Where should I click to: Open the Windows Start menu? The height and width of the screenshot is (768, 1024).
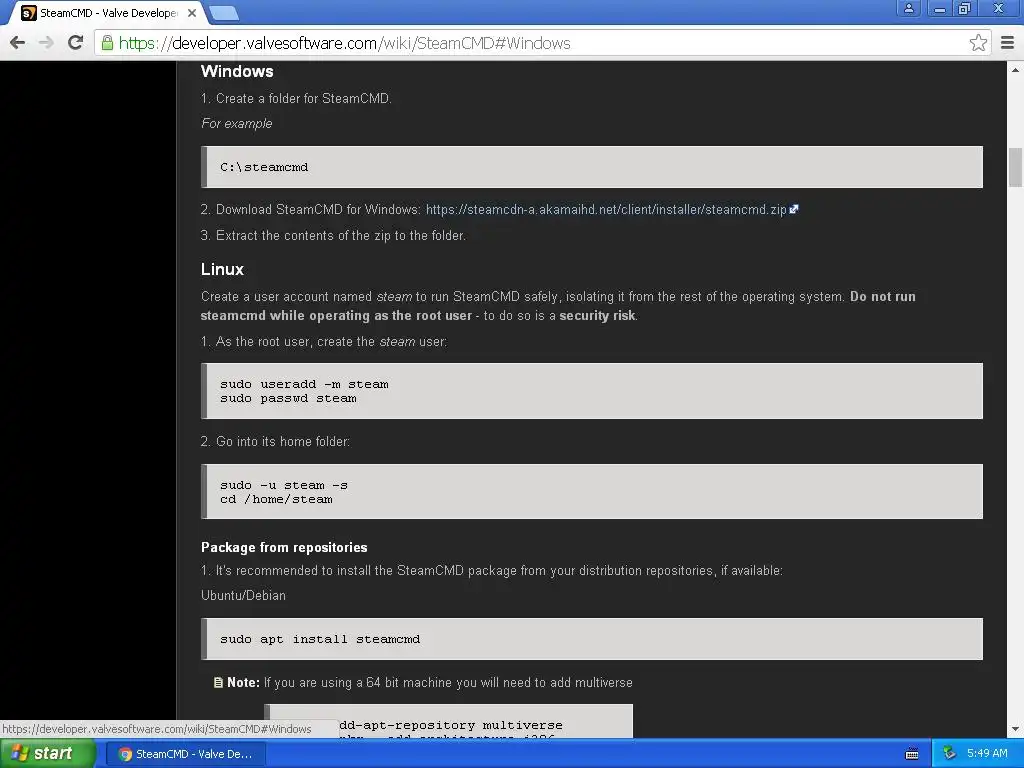pos(47,754)
